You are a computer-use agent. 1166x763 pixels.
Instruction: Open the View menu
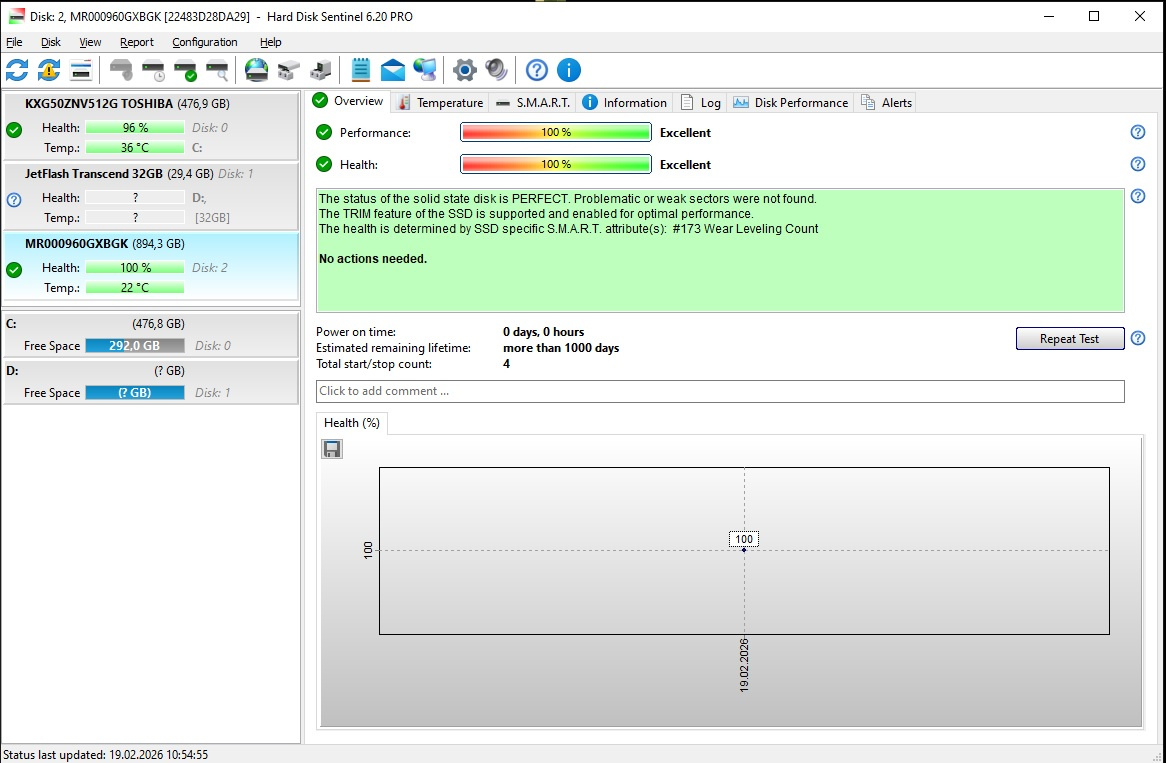(x=90, y=42)
